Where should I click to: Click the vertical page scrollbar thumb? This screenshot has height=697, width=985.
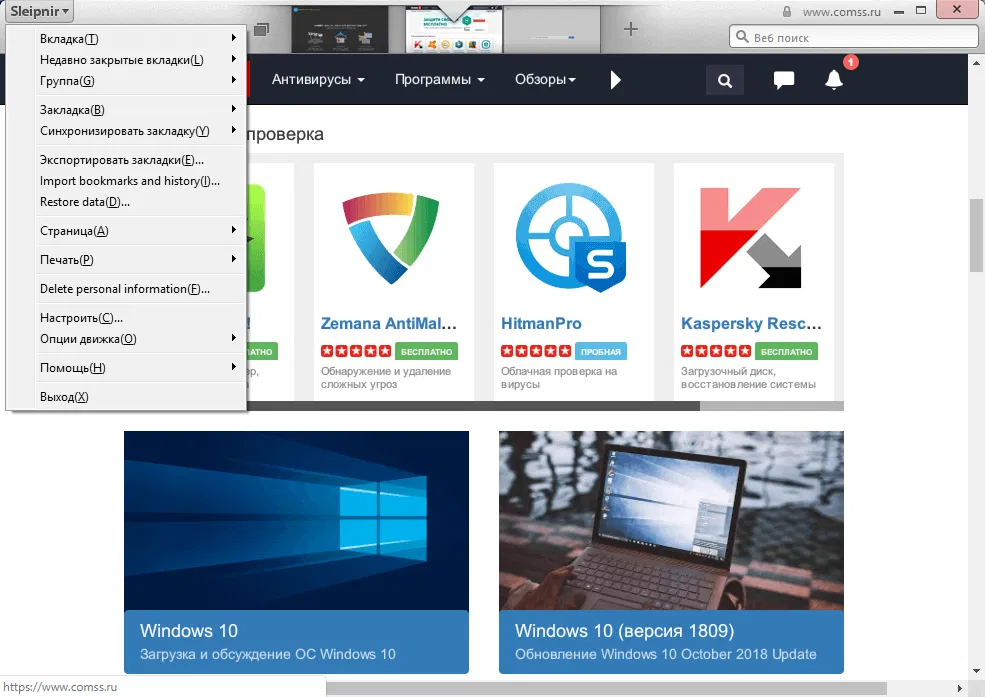pos(976,235)
